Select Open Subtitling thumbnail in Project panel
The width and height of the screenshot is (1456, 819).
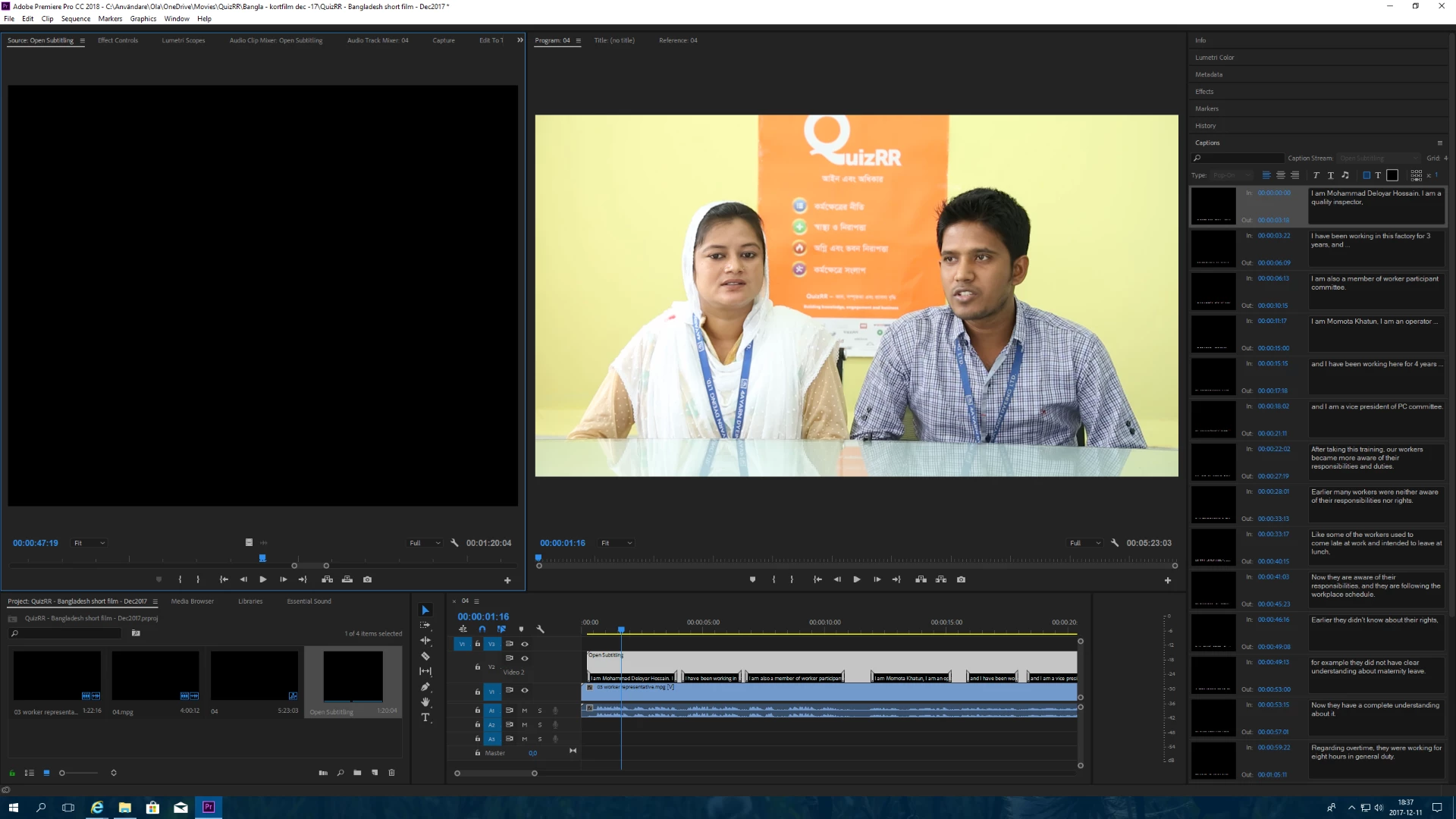(x=353, y=676)
